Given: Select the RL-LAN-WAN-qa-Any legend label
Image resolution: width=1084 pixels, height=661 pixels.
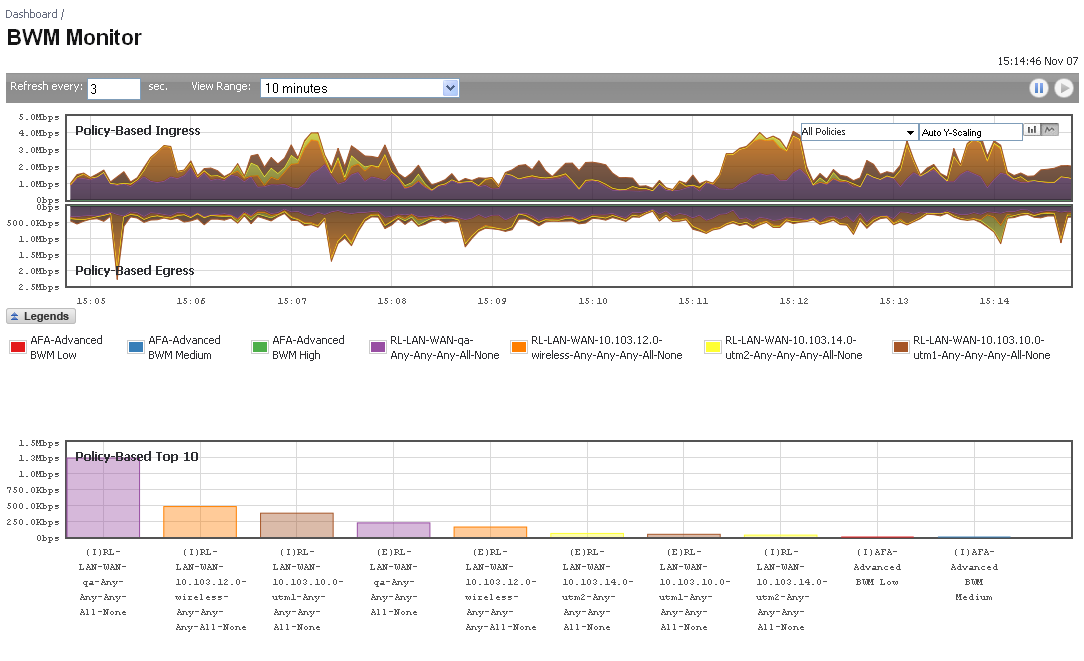Looking at the screenshot, I should (445, 347).
